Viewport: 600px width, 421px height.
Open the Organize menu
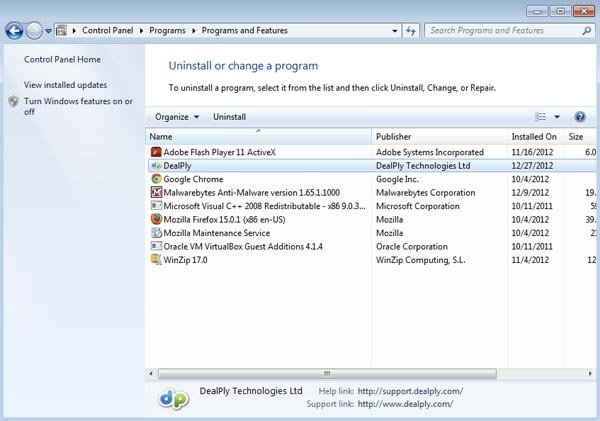177,117
